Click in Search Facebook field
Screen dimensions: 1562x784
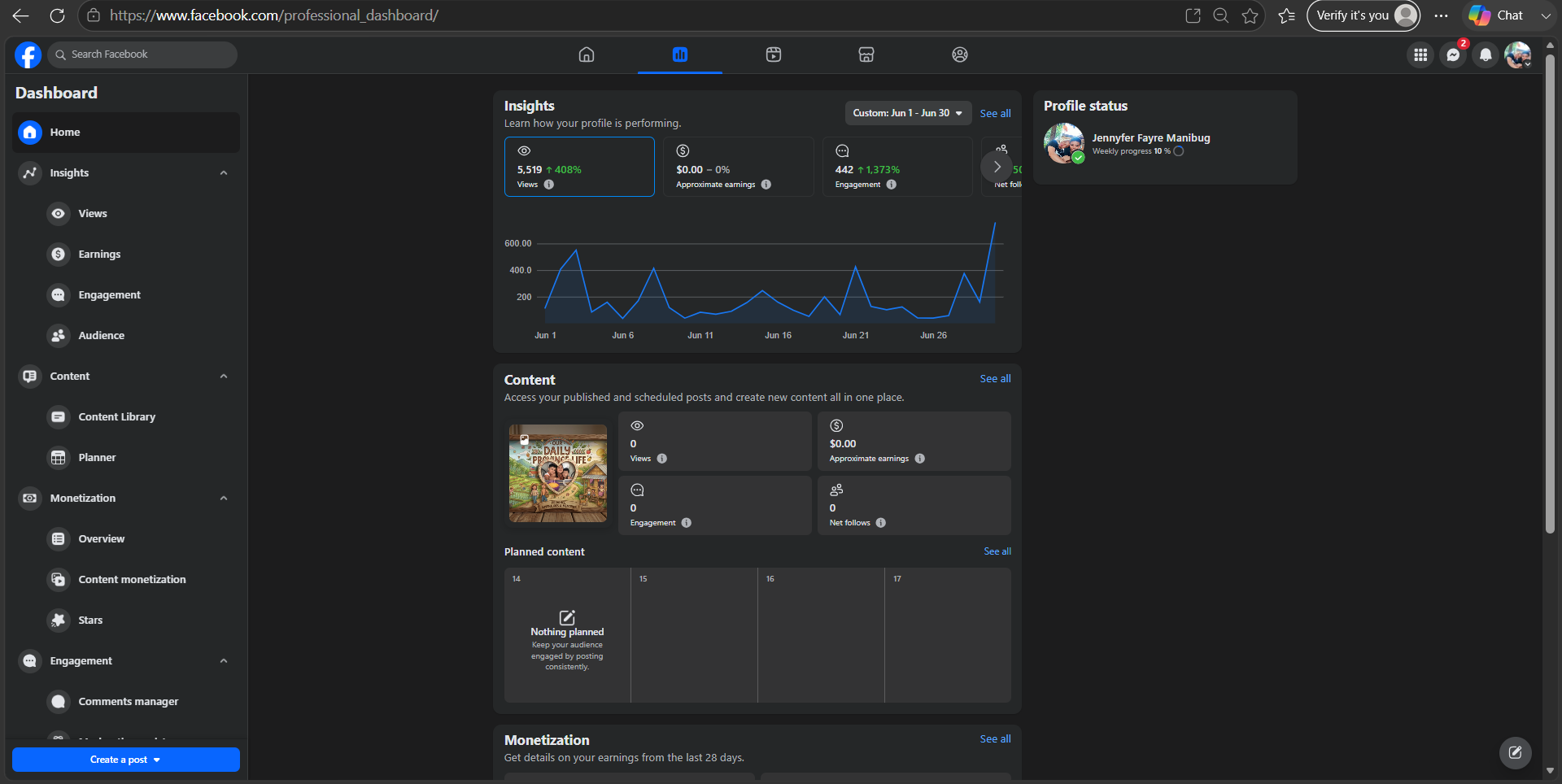(x=142, y=54)
